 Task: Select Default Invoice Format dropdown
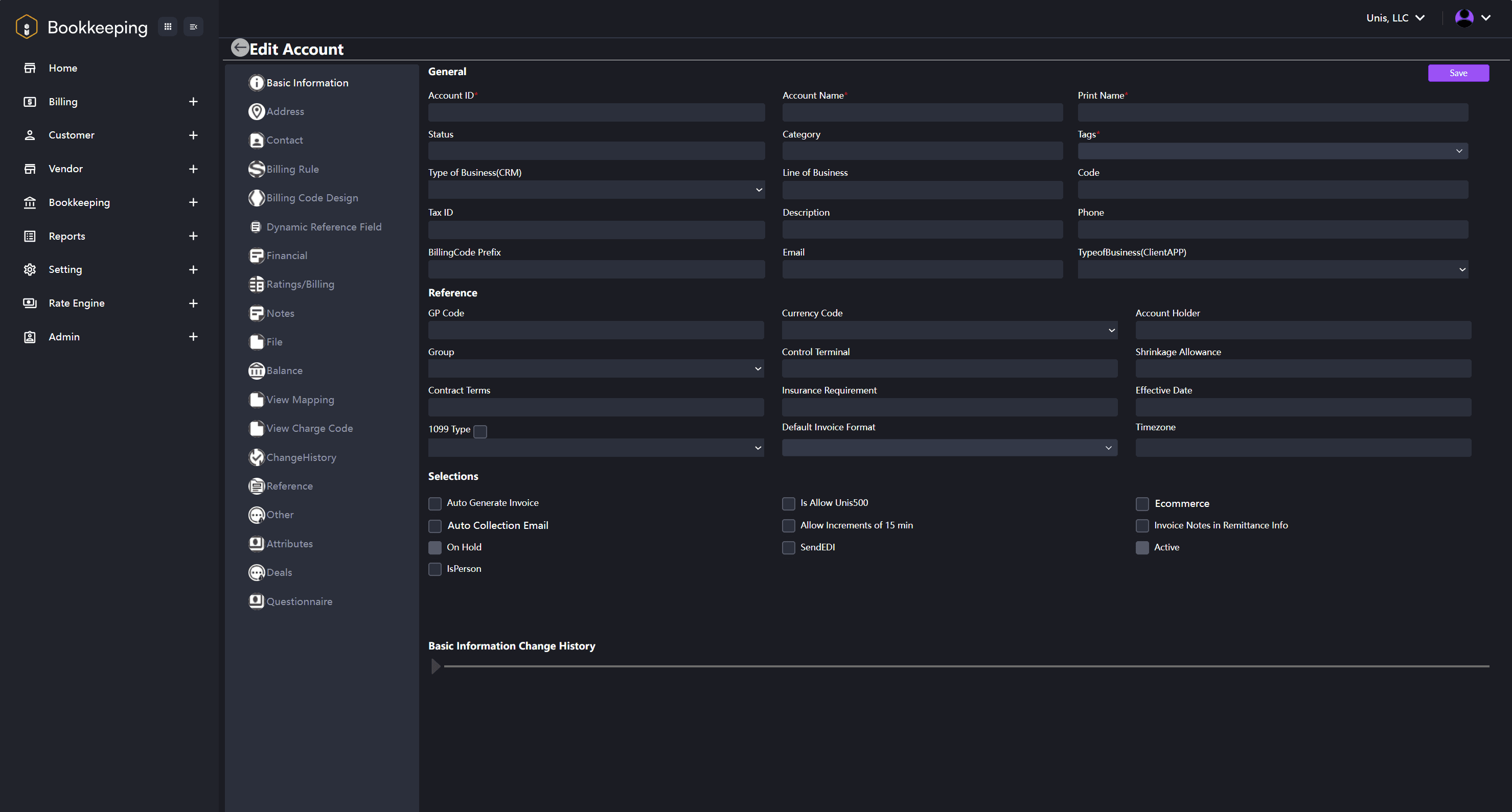click(x=949, y=447)
